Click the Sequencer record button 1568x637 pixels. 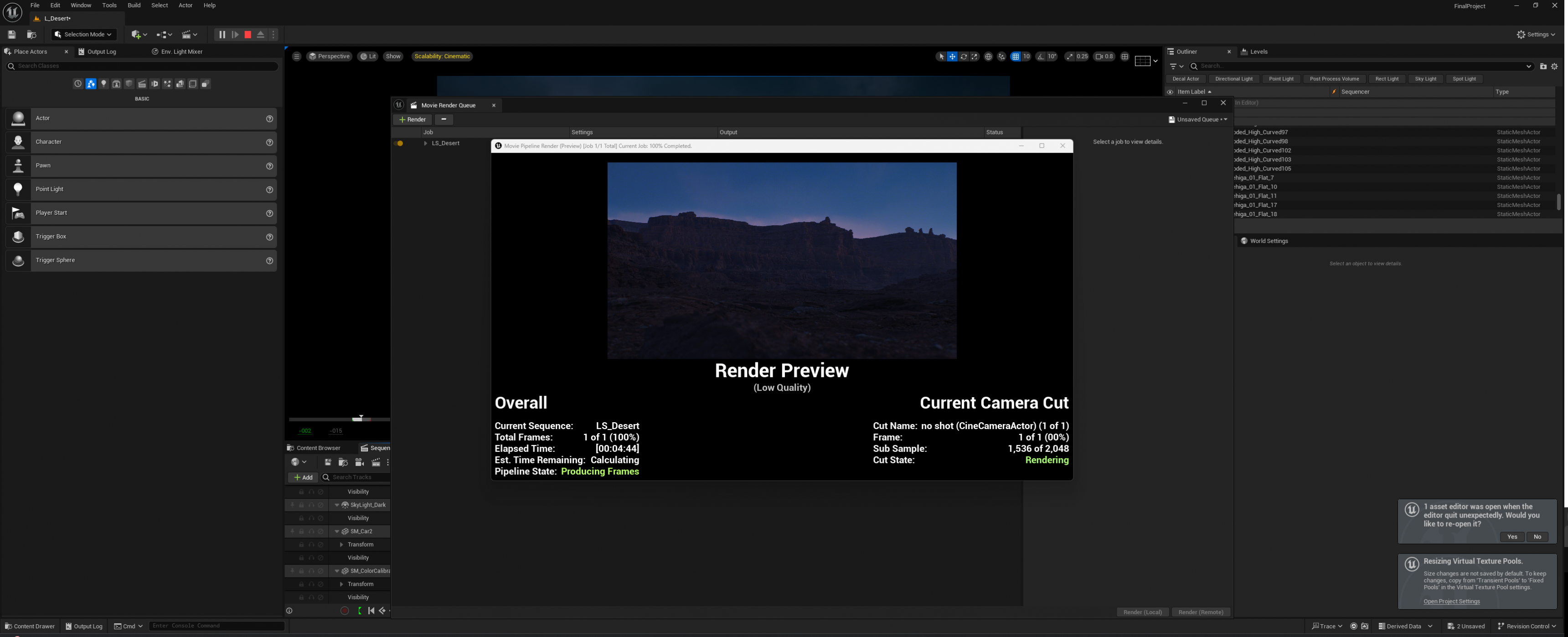[x=345, y=611]
